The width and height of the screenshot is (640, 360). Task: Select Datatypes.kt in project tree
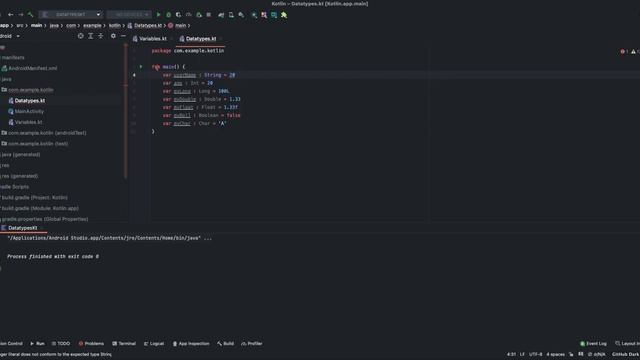click(27, 100)
